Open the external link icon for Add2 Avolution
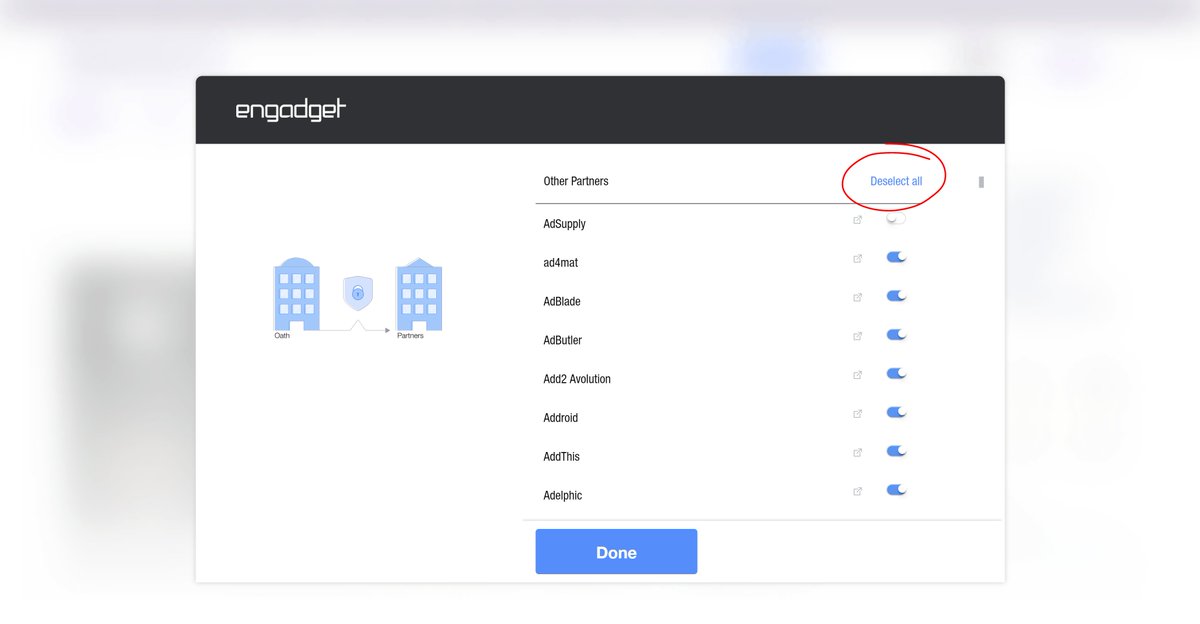 857,374
